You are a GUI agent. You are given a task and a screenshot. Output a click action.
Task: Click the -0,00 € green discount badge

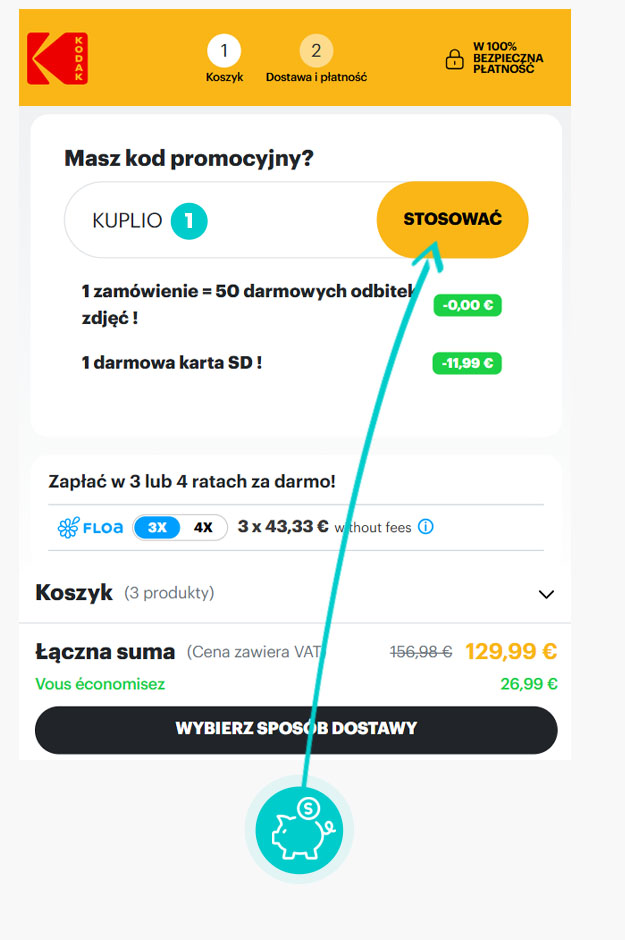[x=467, y=305]
